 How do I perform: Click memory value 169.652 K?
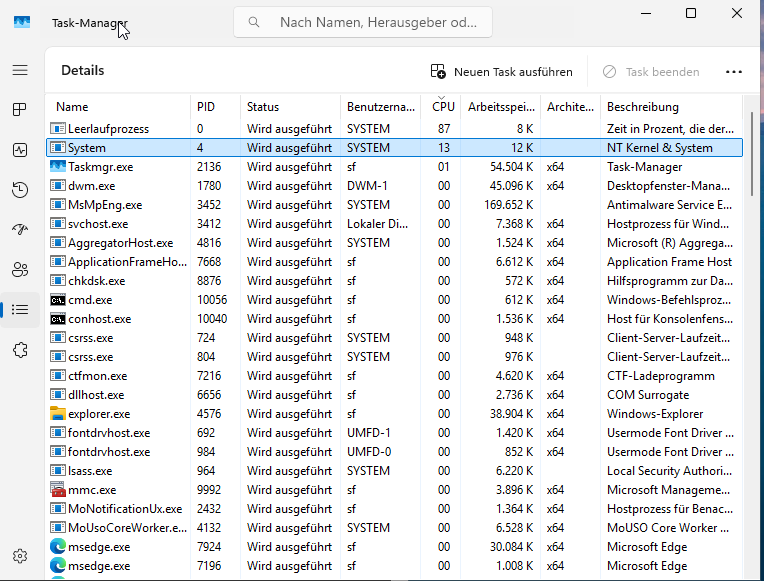pos(508,205)
